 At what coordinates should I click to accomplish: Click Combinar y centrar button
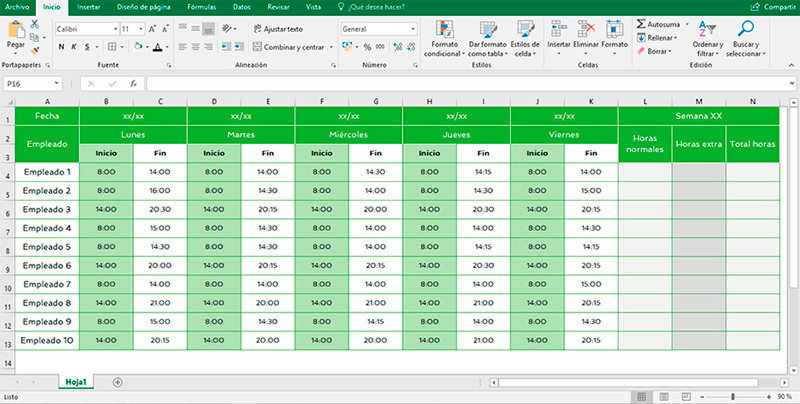point(290,47)
